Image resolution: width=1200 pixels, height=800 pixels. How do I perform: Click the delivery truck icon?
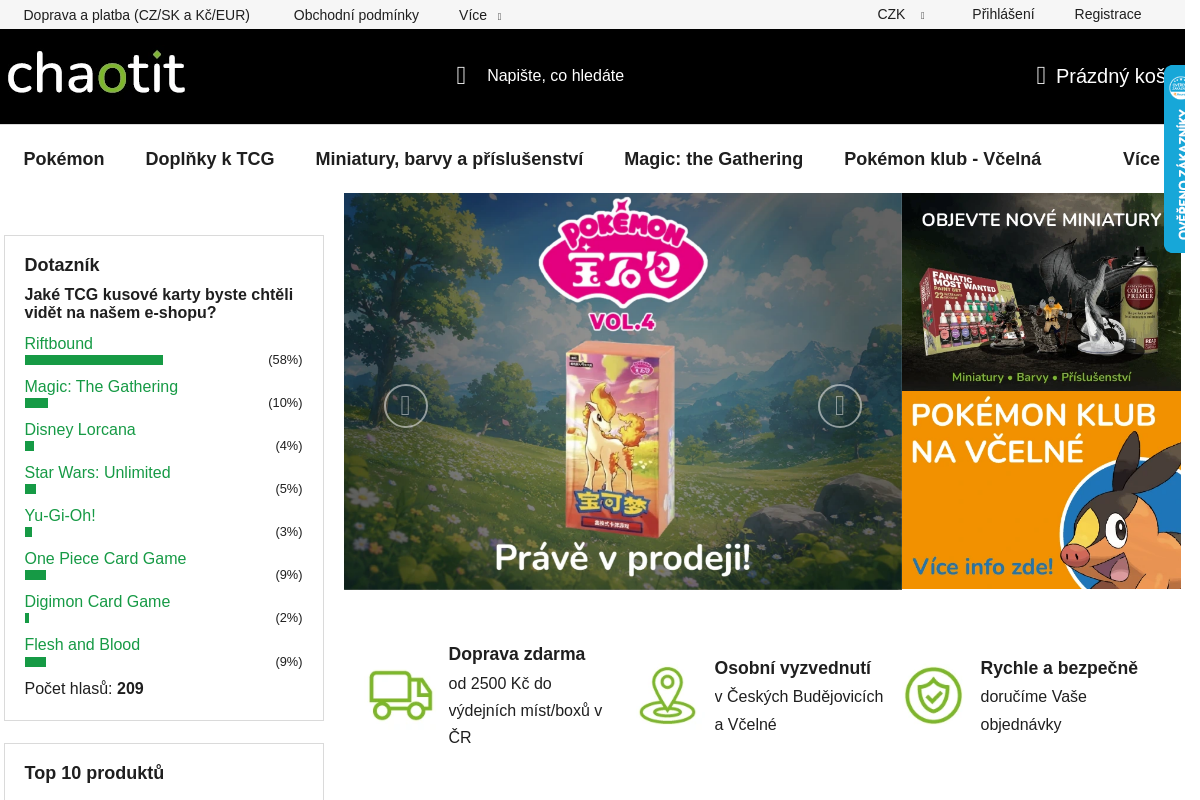pos(401,695)
